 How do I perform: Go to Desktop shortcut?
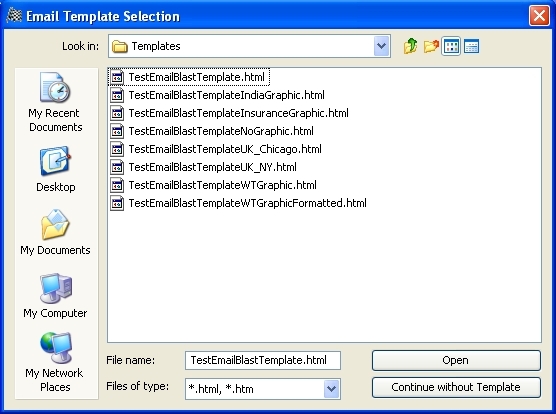[56, 169]
